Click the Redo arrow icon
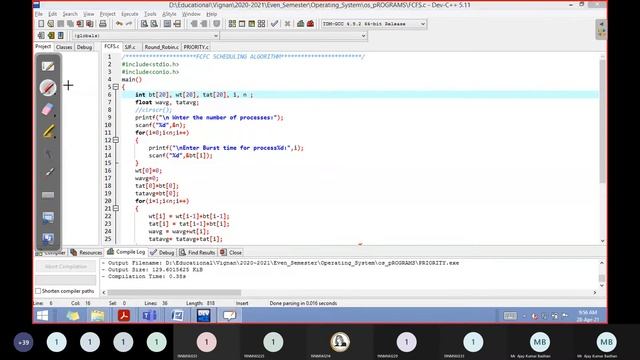This screenshot has width=640, height=360. (129, 24)
